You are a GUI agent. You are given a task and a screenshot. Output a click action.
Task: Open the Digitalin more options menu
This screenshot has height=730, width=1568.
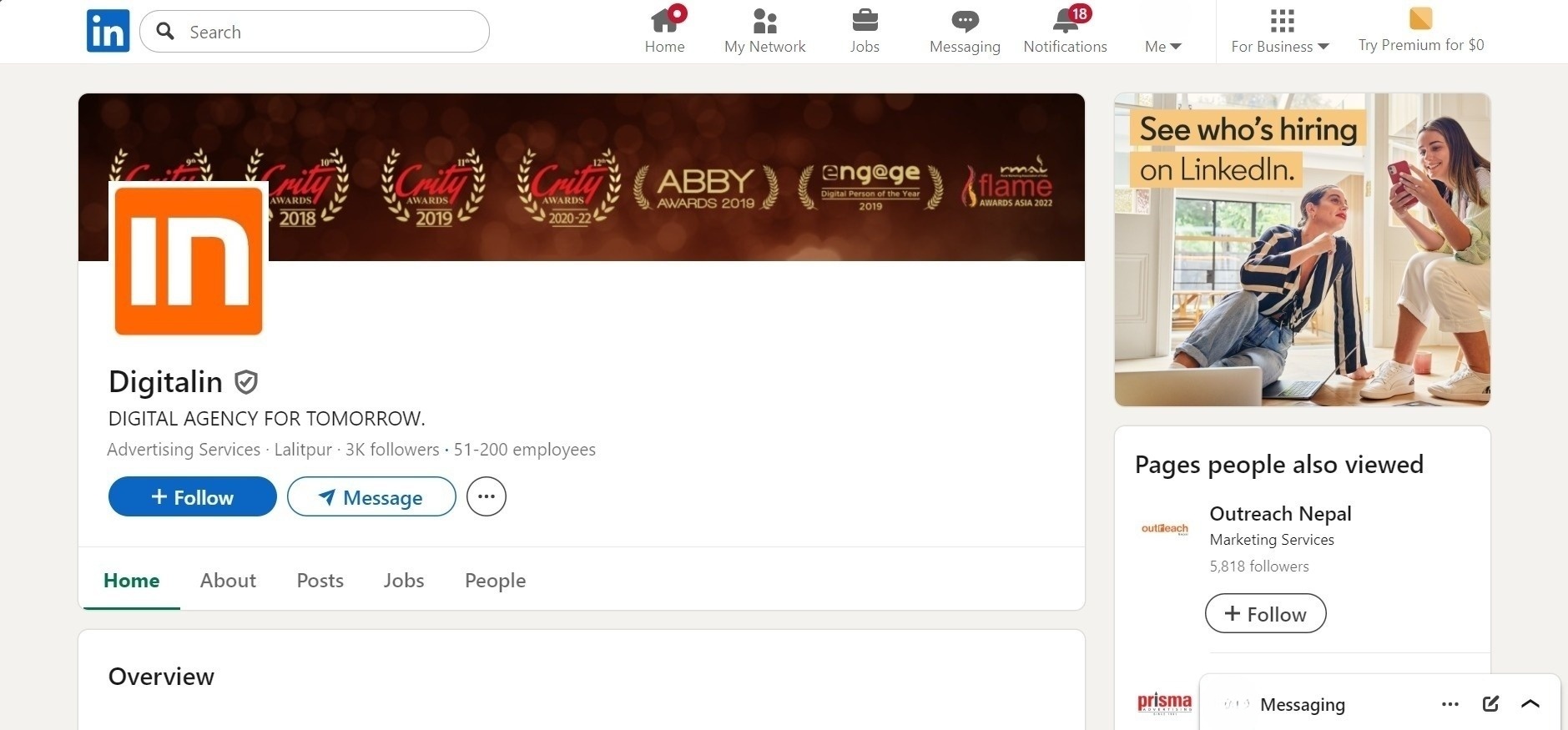click(487, 496)
